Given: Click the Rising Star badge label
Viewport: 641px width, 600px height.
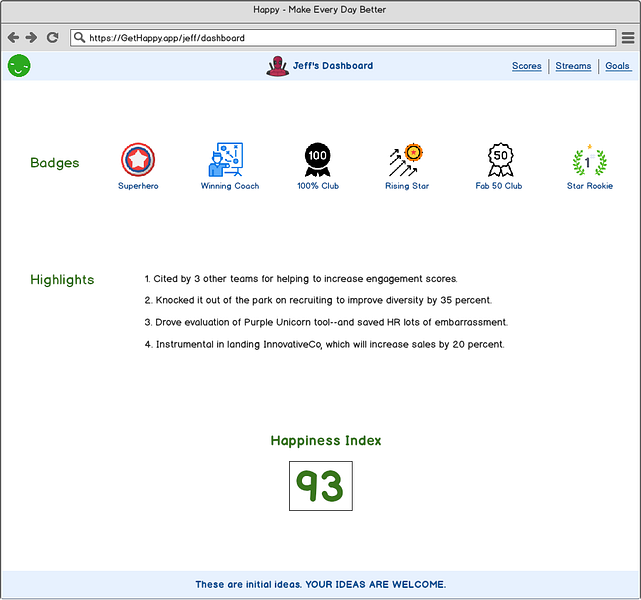Looking at the screenshot, I should 407,186.
